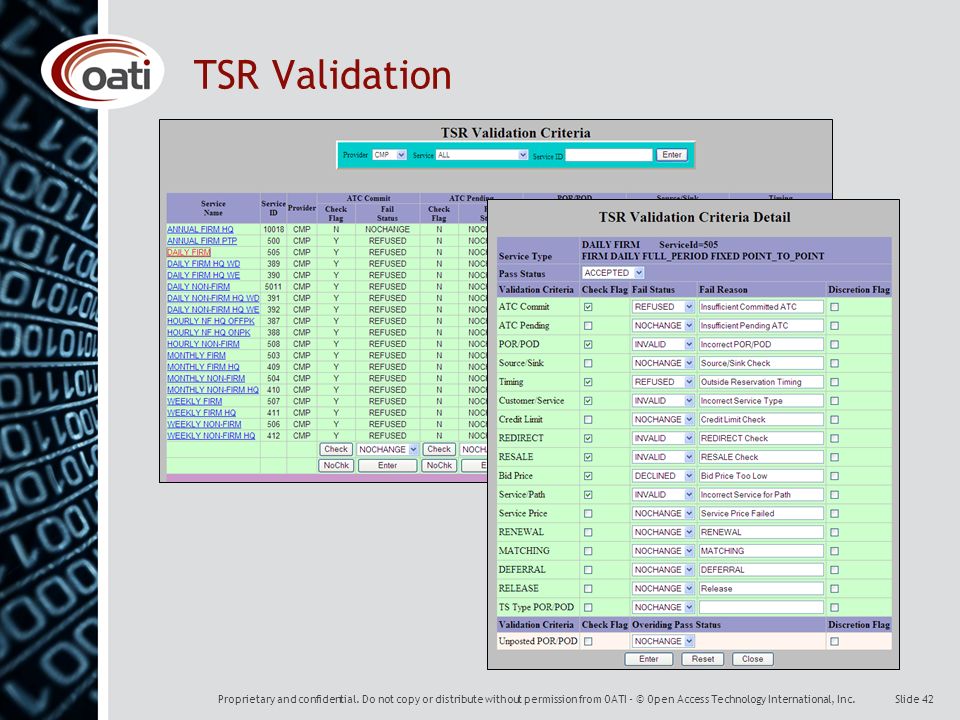Open the MONTHLY FIRM service link
This screenshot has height=720, width=960.
[x=197, y=356]
